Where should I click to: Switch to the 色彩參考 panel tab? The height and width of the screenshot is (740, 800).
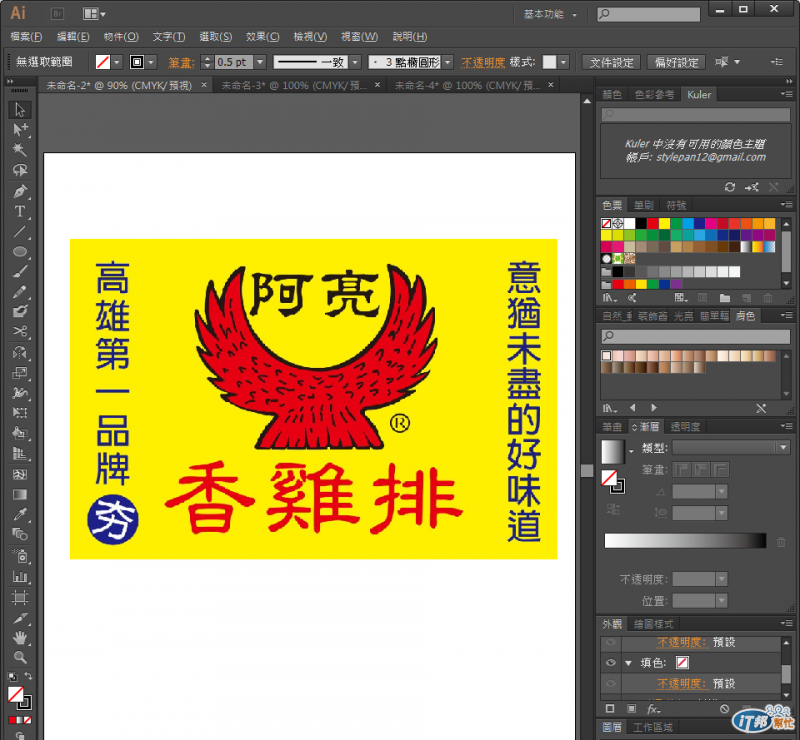pyautogui.click(x=654, y=94)
